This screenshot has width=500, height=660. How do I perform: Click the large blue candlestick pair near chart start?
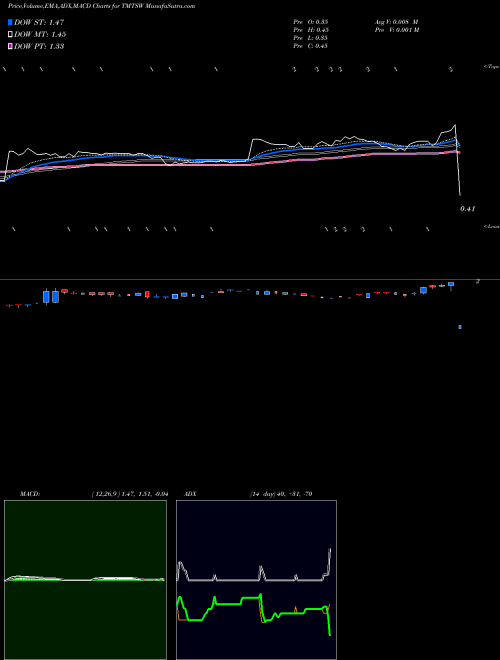(x=51, y=296)
